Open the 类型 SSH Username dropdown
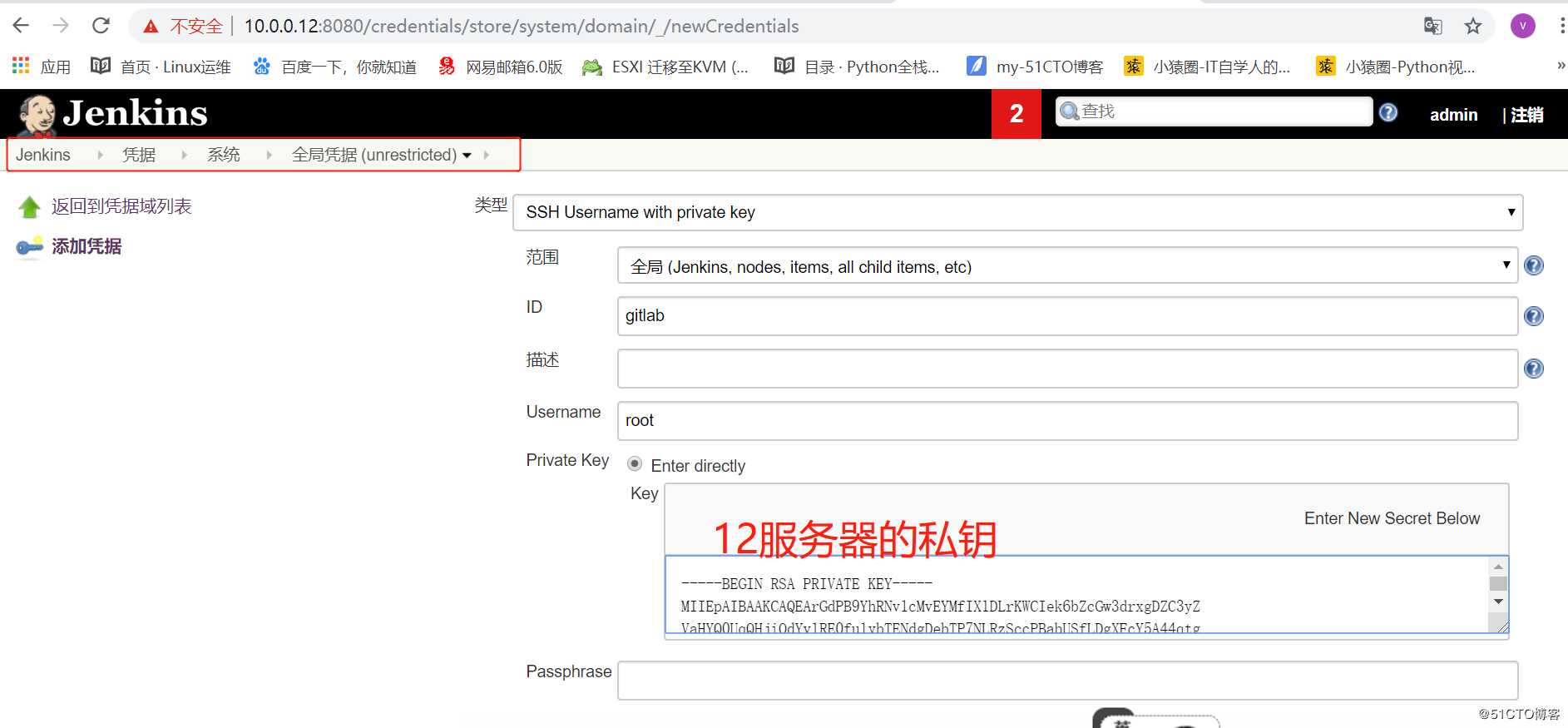 pyautogui.click(x=1018, y=212)
